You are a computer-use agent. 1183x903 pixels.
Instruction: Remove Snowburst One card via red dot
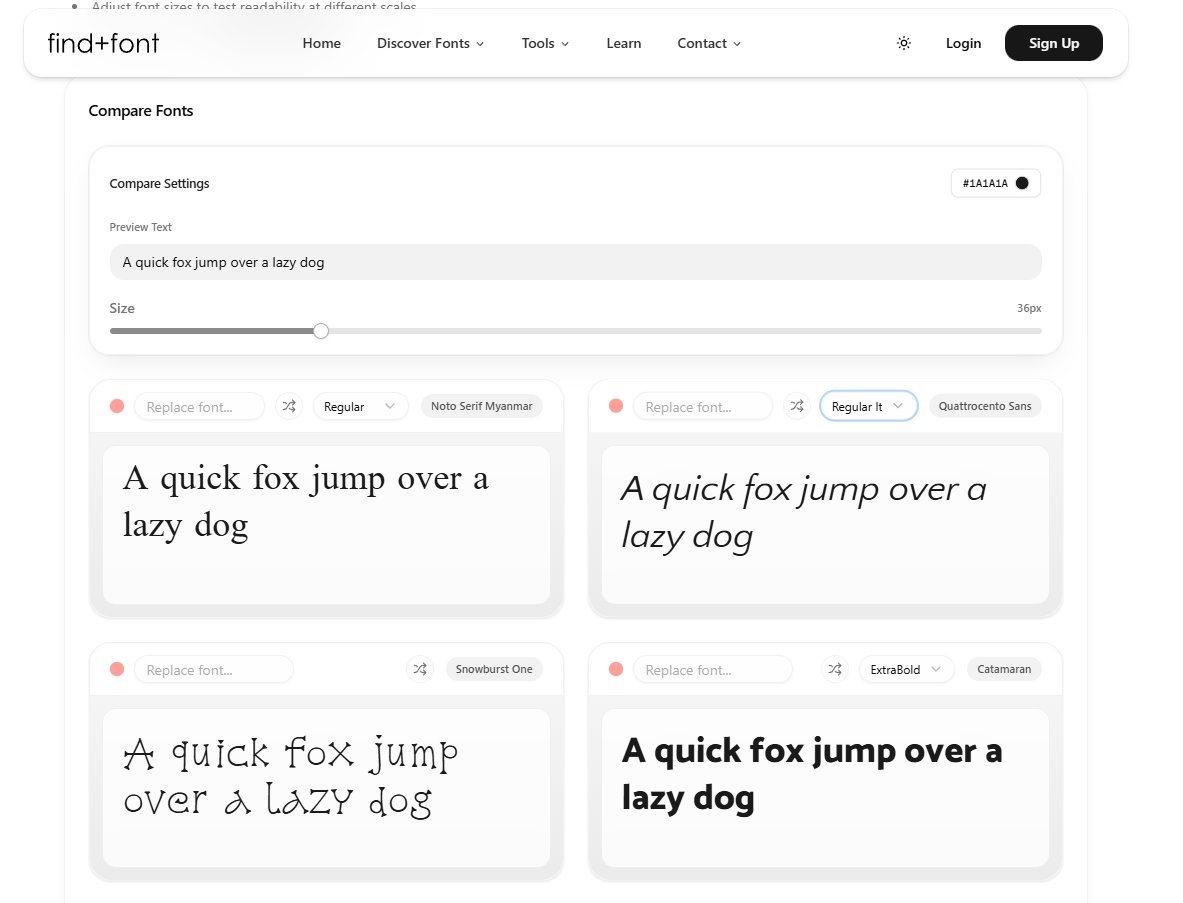click(117, 669)
